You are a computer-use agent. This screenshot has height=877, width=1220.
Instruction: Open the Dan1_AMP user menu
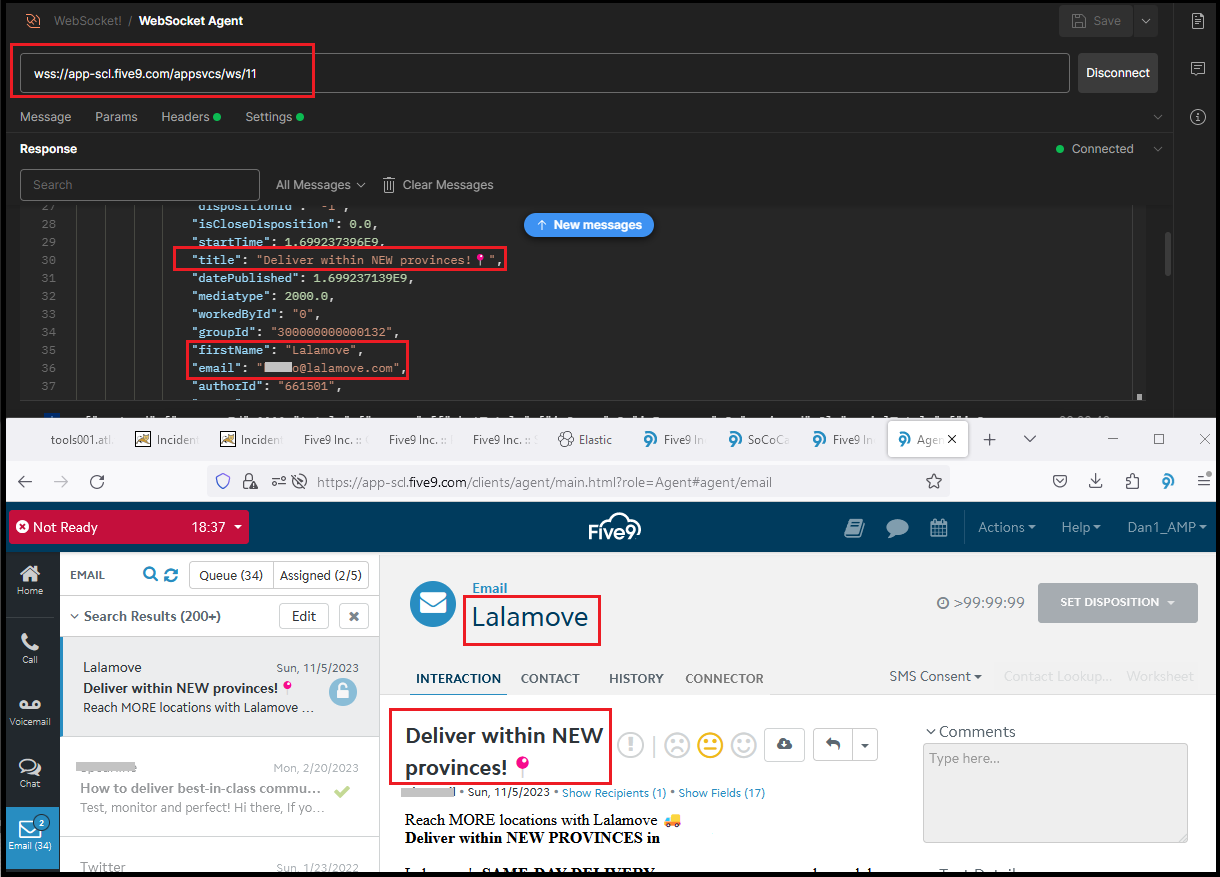click(x=1166, y=527)
